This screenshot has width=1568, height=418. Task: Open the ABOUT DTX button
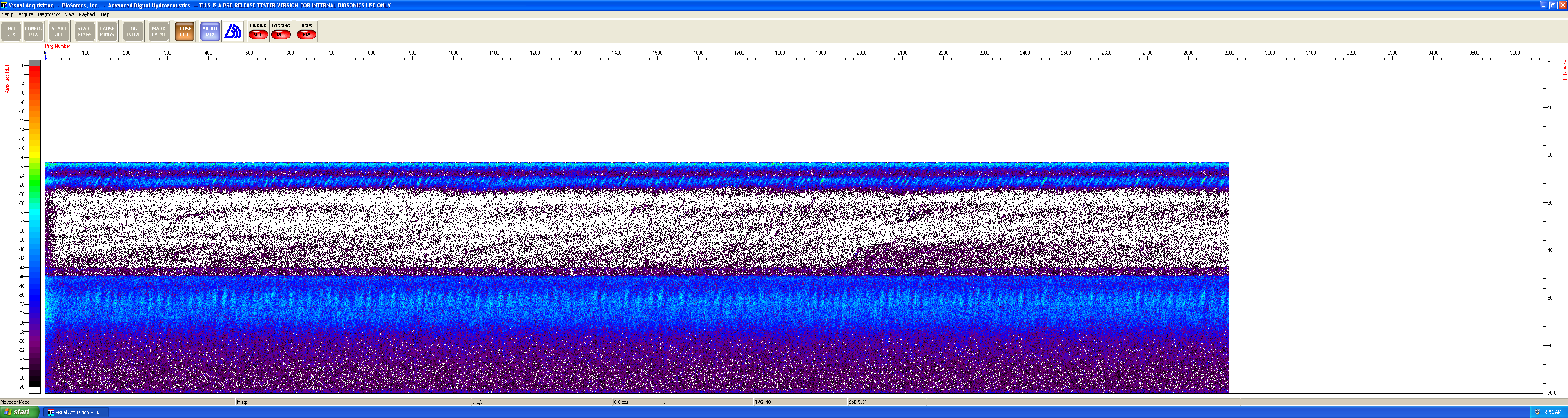(210, 31)
